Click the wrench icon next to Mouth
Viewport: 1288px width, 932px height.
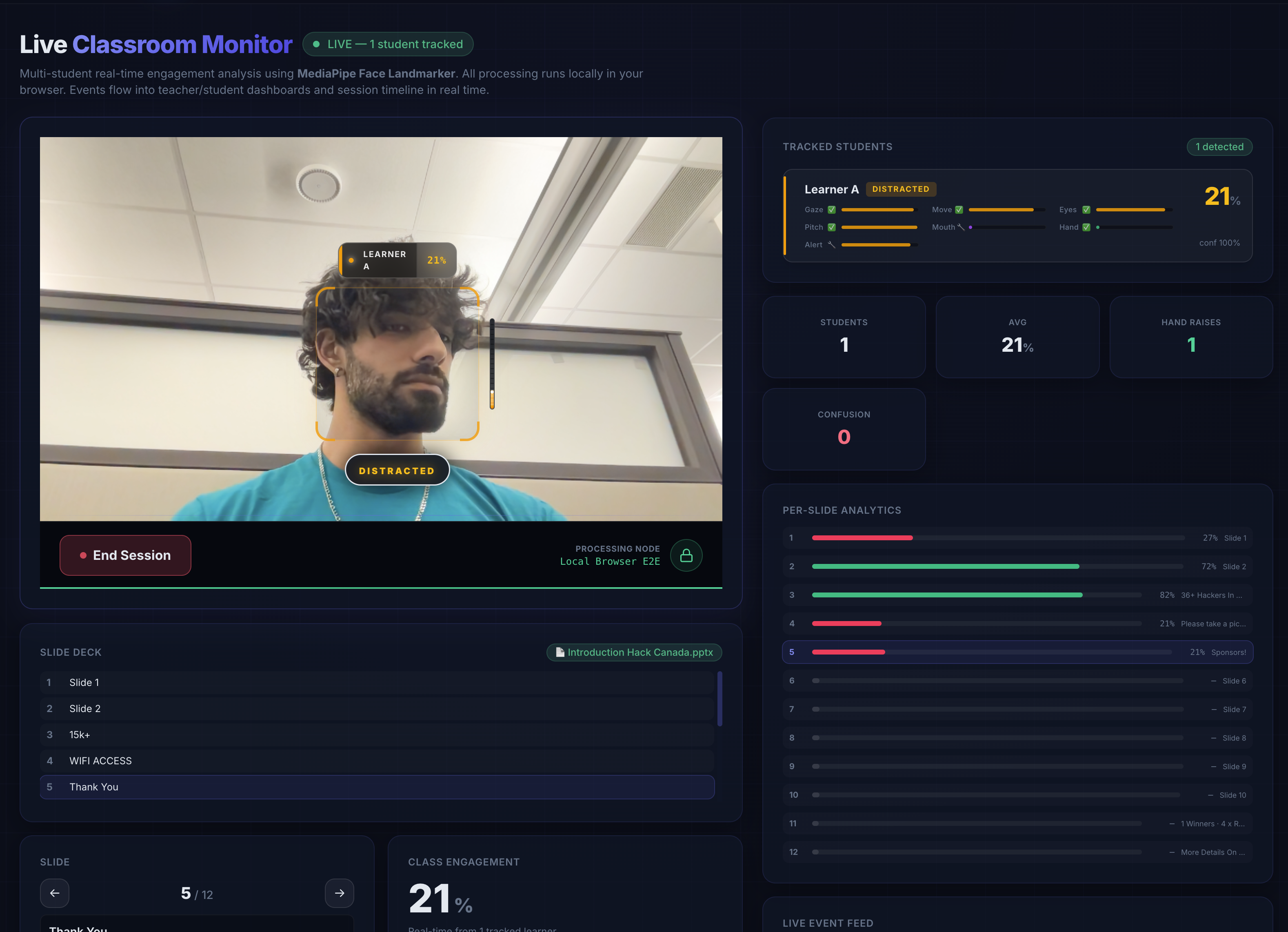pos(961,227)
